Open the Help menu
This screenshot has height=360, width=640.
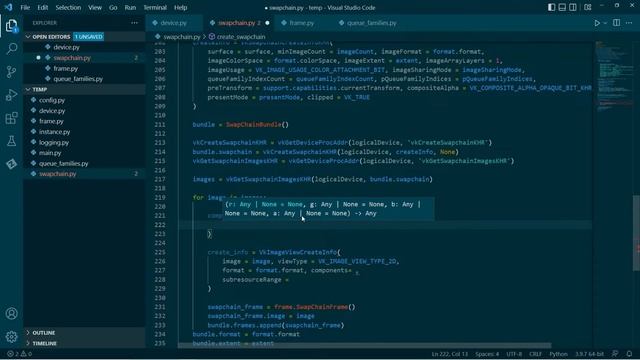pyautogui.click(x=180, y=7)
